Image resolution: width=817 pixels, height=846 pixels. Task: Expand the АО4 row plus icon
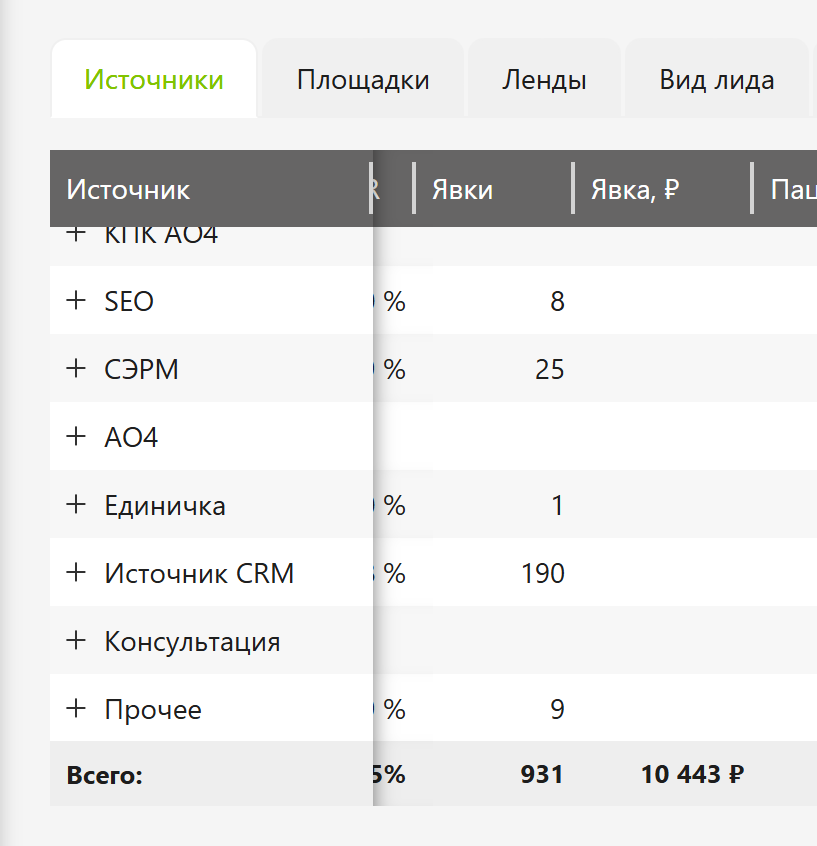click(x=76, y=436)
